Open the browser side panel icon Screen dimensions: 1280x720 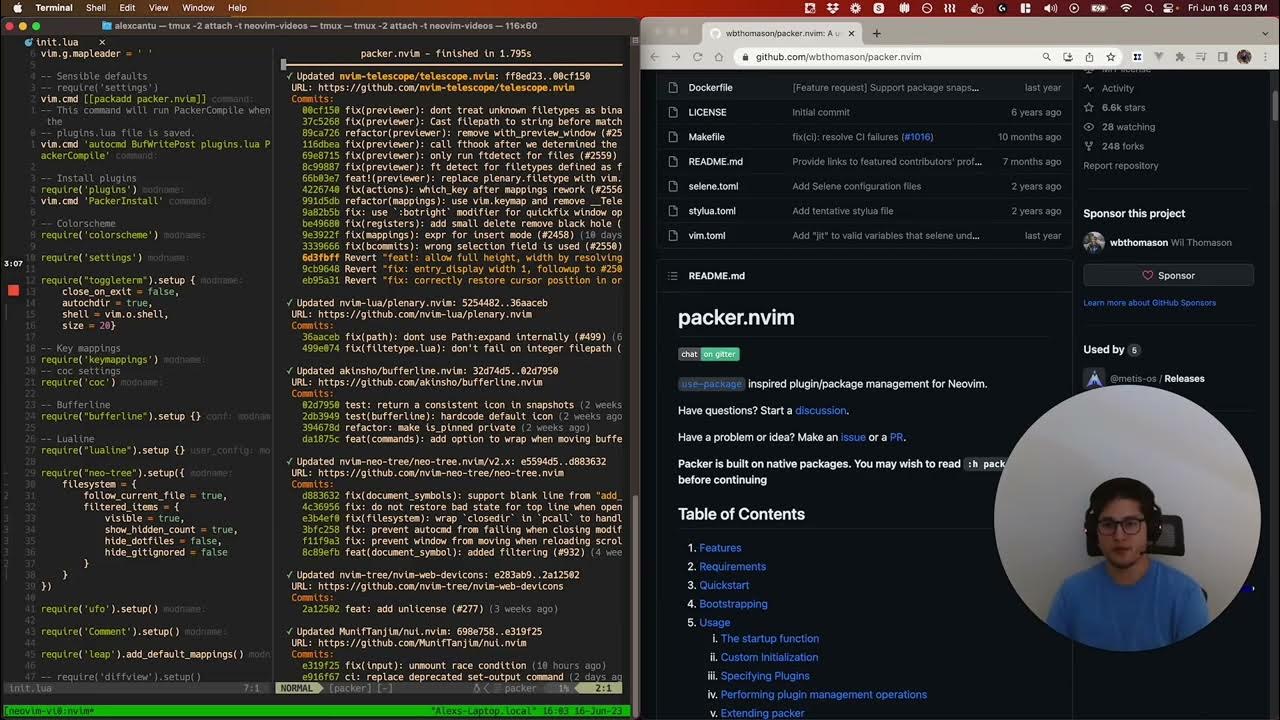click(x=1222, y=57)
